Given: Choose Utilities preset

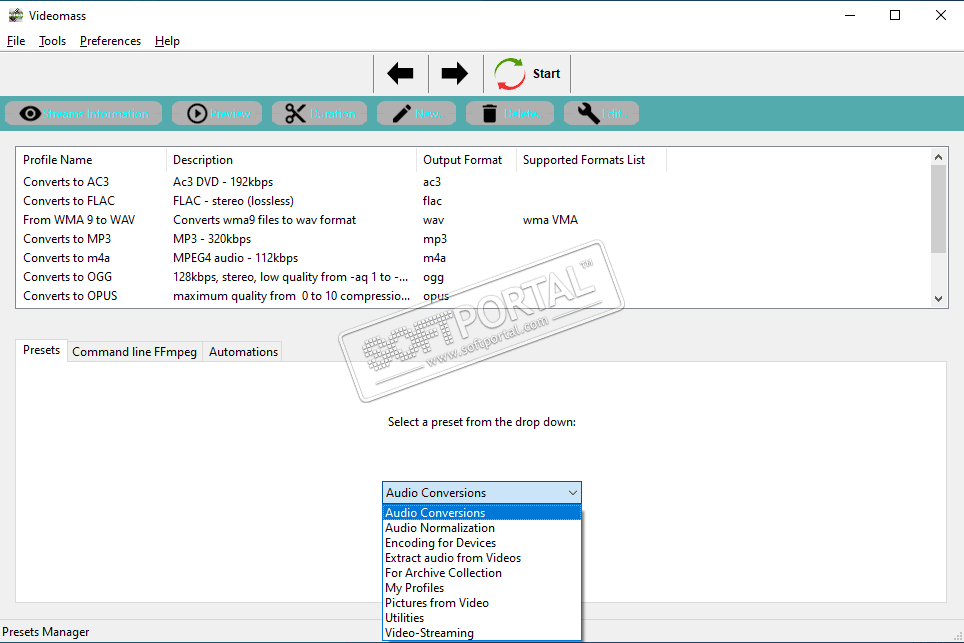Looking at the screenshot, I should pos(482,618).
